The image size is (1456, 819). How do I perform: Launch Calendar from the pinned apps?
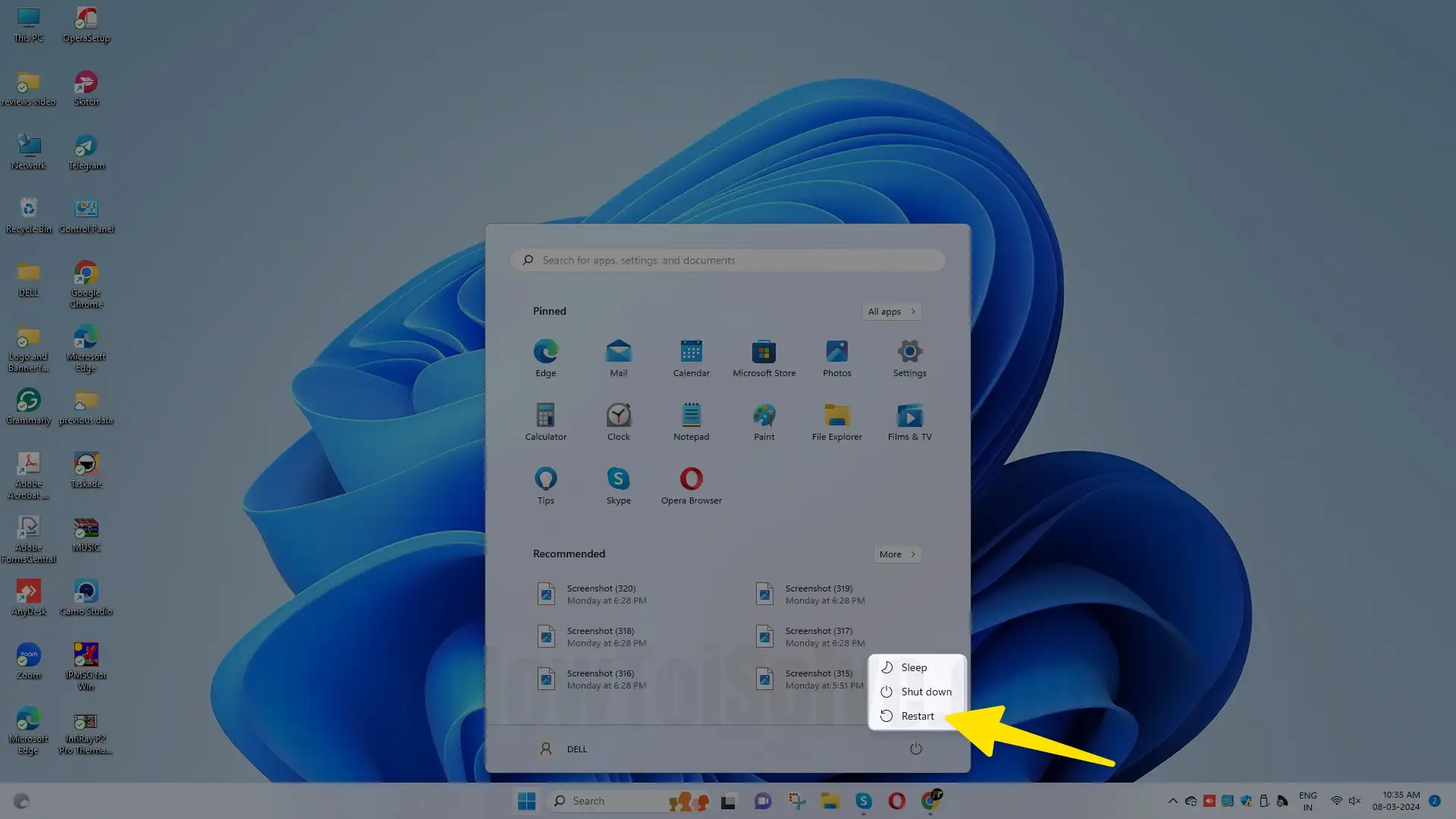[691, 359]
